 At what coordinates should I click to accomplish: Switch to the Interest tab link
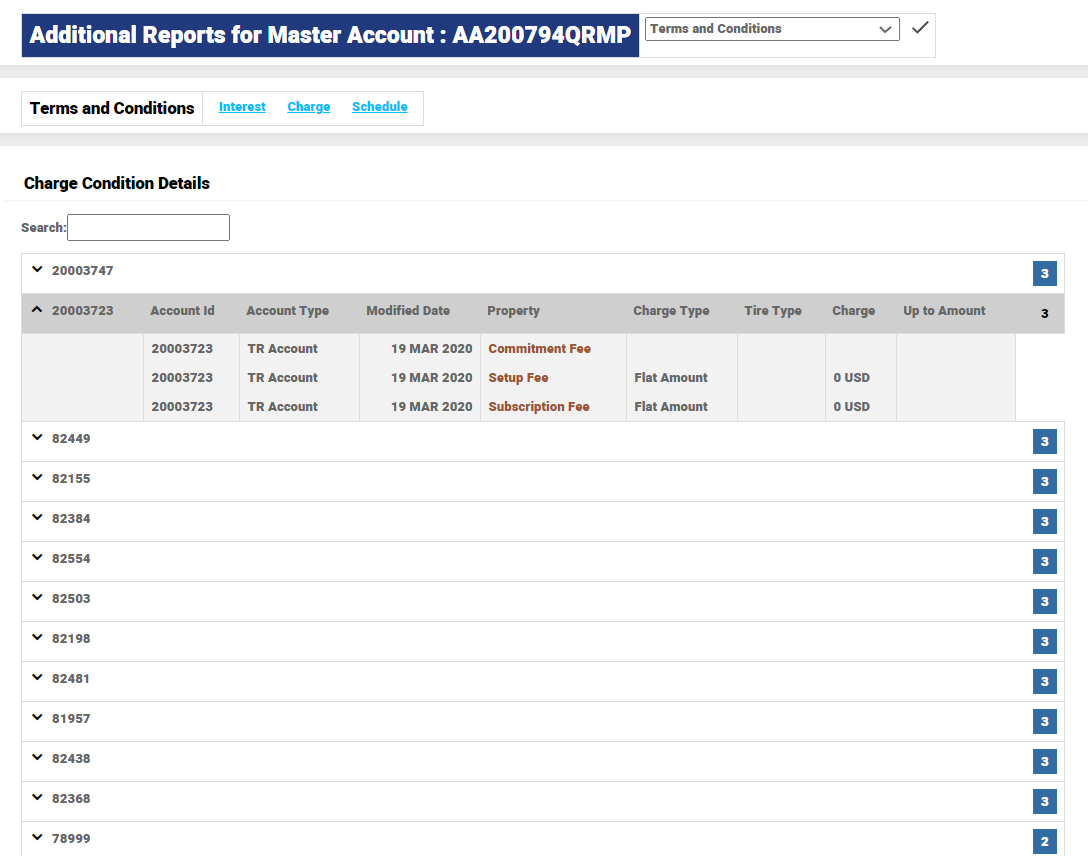[x=242, y=107]
